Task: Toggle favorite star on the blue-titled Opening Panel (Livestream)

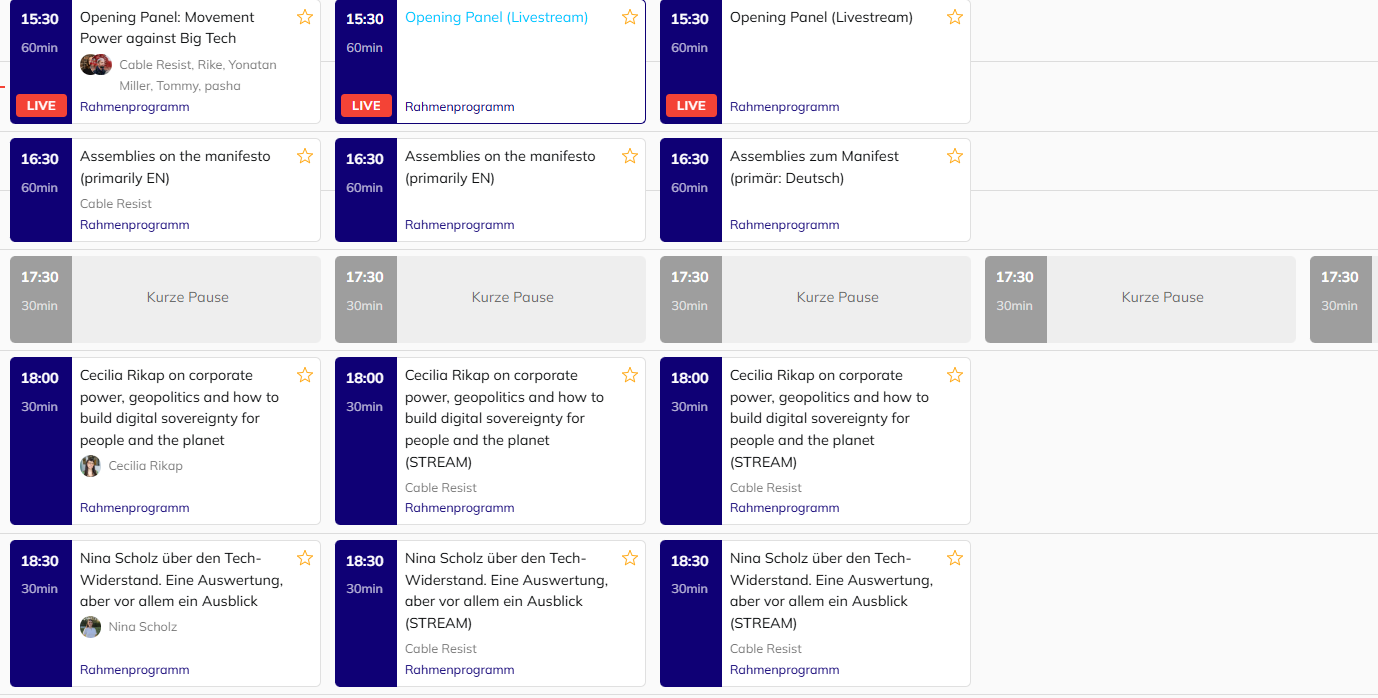Action: pyautogui.click(x=630, y=17)
